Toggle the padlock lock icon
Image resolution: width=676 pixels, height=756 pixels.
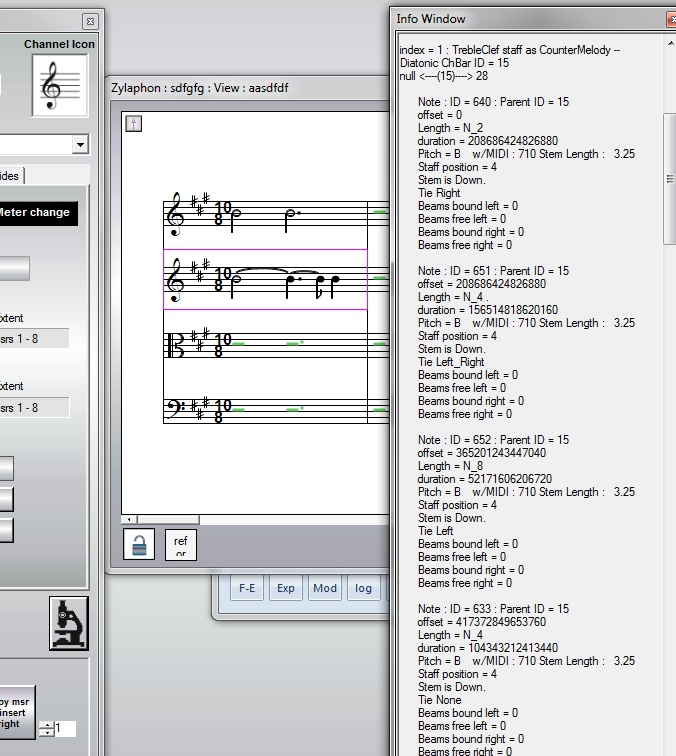(x=139, y=545)
